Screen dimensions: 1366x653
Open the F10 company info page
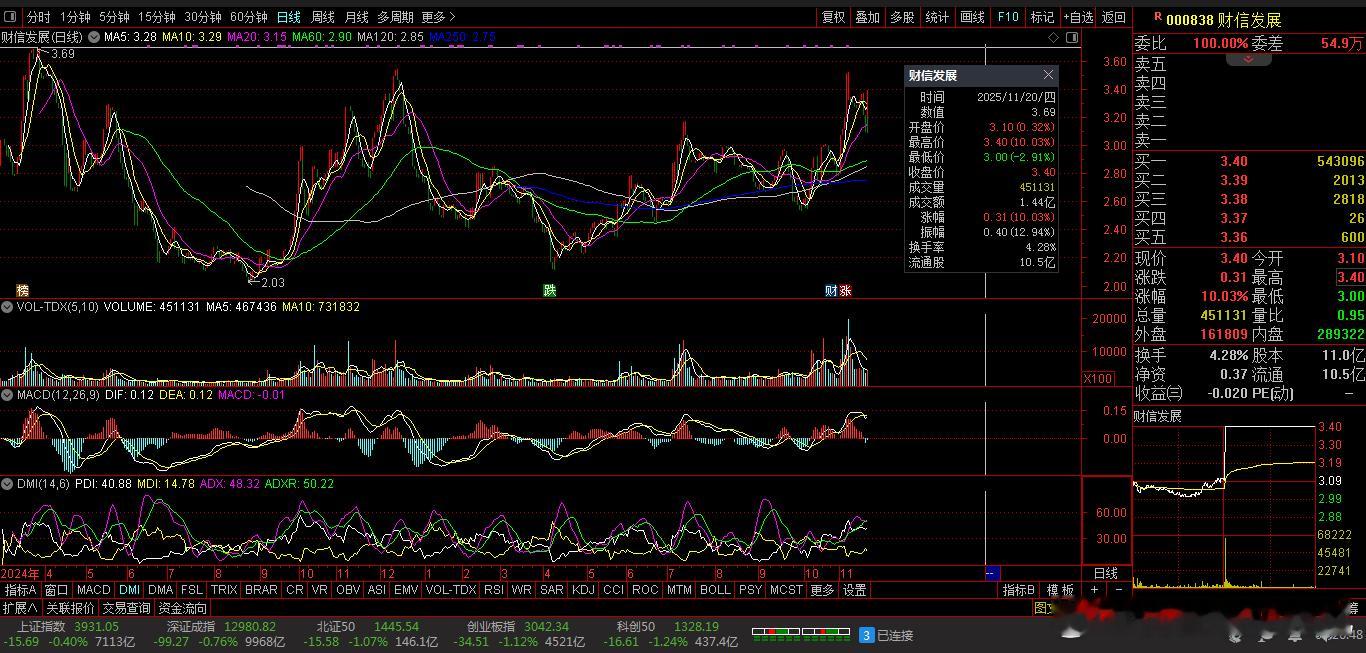click(1008, 17)
